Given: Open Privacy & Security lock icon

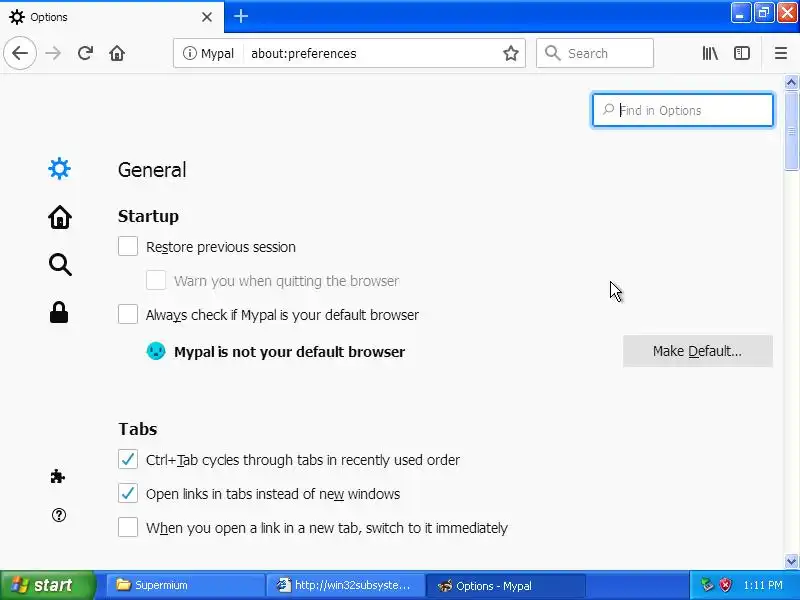Looking at the screenshot, I should tap(59, 312).
